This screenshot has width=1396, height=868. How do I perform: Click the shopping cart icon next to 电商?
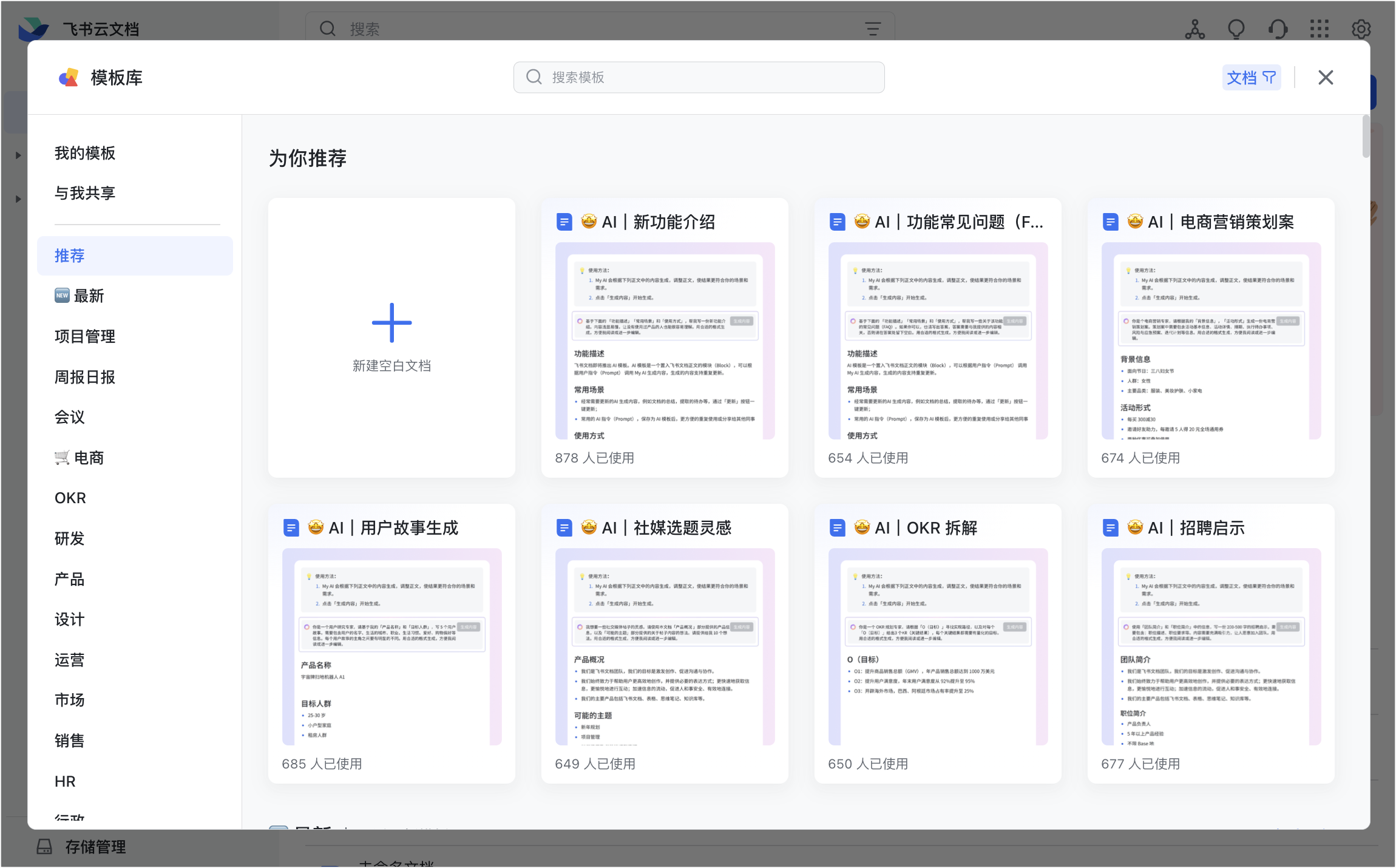click(62, 458)
